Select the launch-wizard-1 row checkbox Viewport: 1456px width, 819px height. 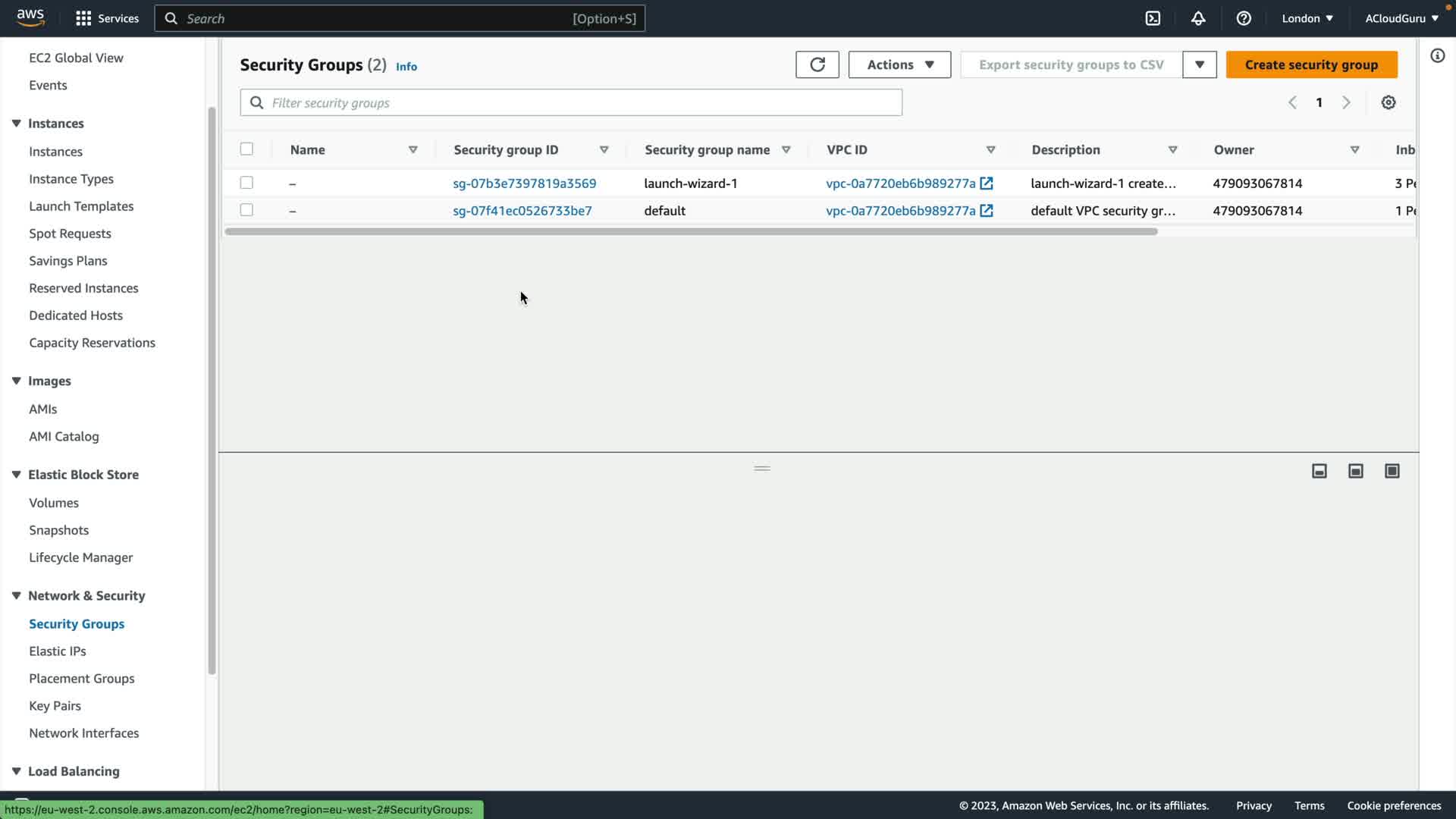tap(246, 183)
